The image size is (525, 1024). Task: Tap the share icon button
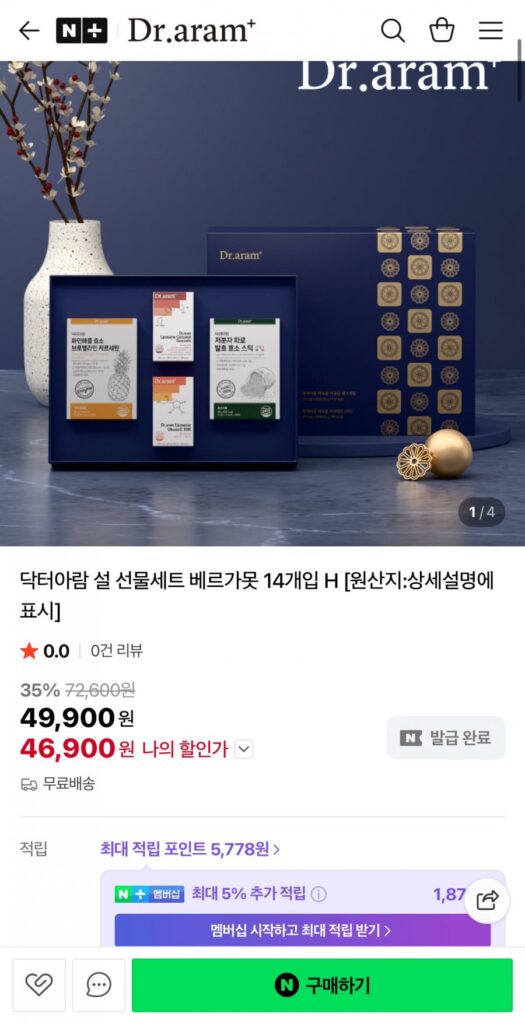tap(487, 901)
